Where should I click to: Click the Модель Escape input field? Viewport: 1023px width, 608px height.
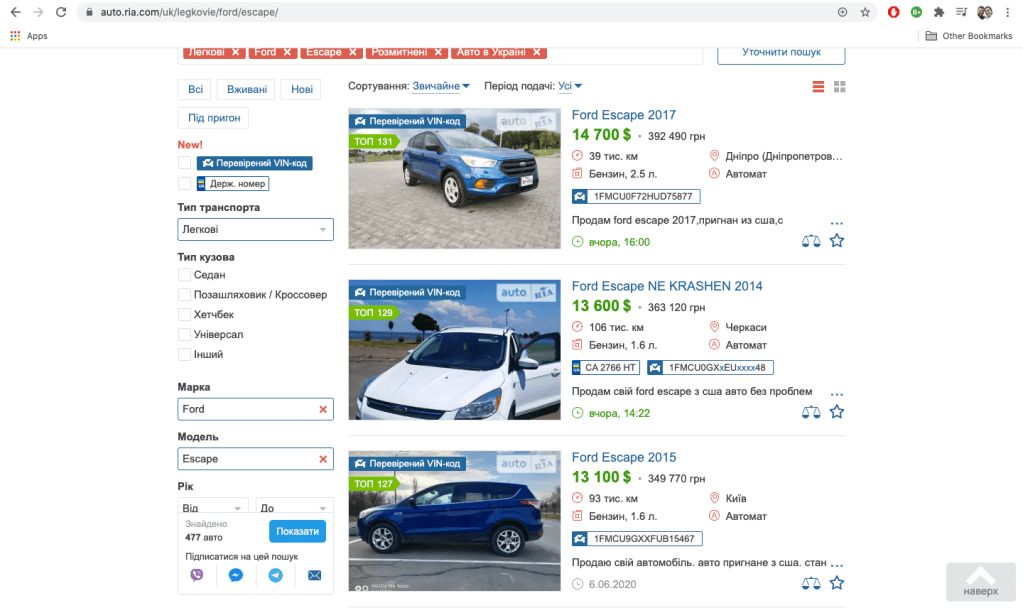coord(247,459)
